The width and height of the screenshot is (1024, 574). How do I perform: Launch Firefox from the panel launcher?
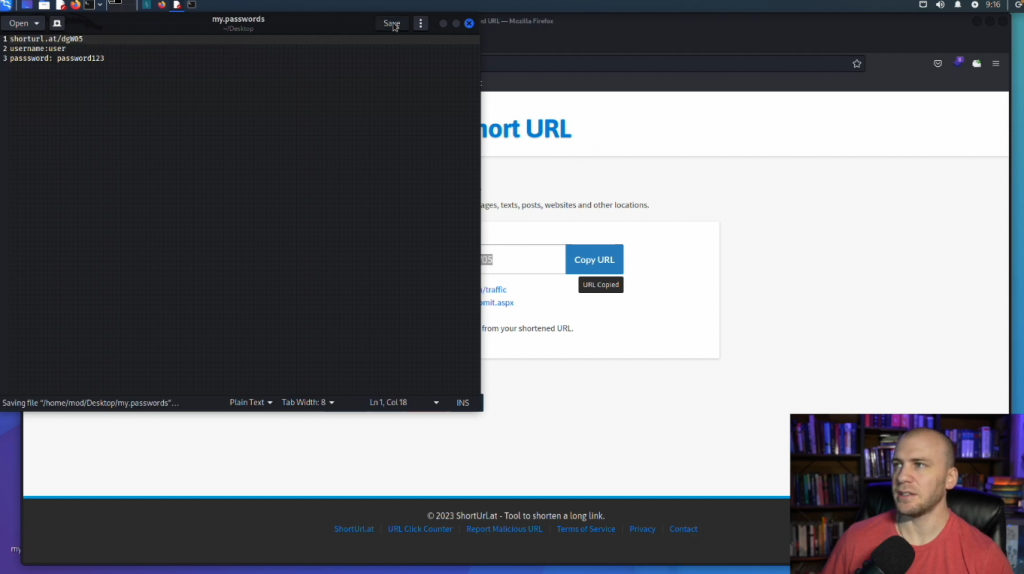[75, 5]
